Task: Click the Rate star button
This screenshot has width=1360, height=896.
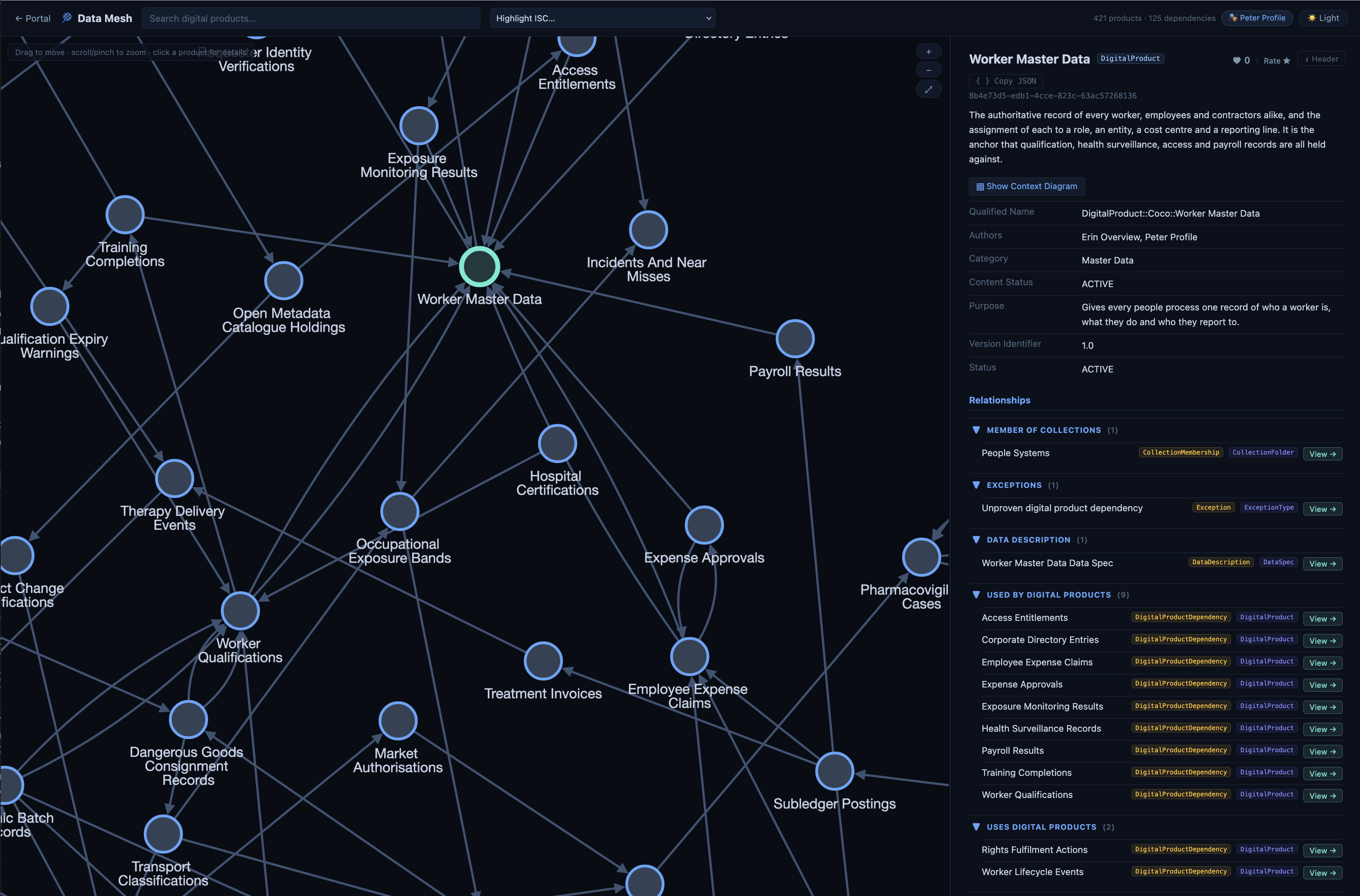Action: coord(1276,60)
